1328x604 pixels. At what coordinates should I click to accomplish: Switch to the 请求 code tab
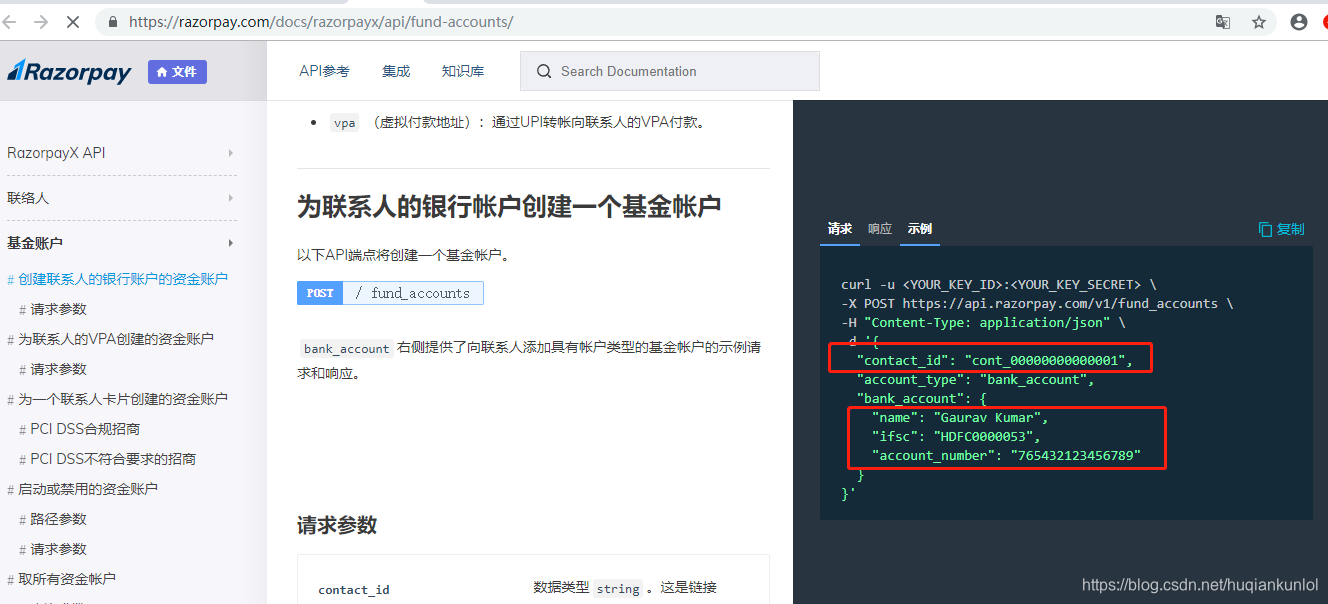coord(839,229)
